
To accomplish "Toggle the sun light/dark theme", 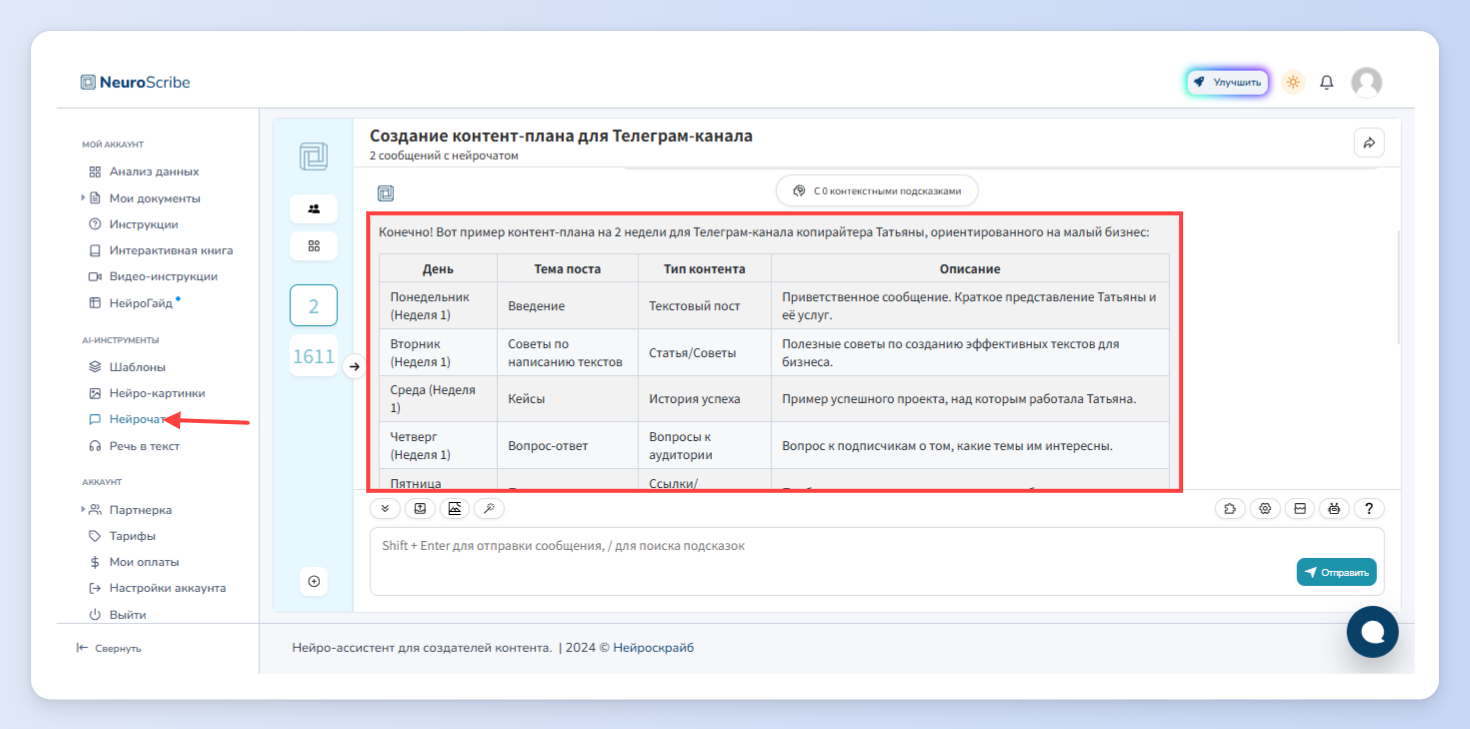I will [x=1293, y=82].
